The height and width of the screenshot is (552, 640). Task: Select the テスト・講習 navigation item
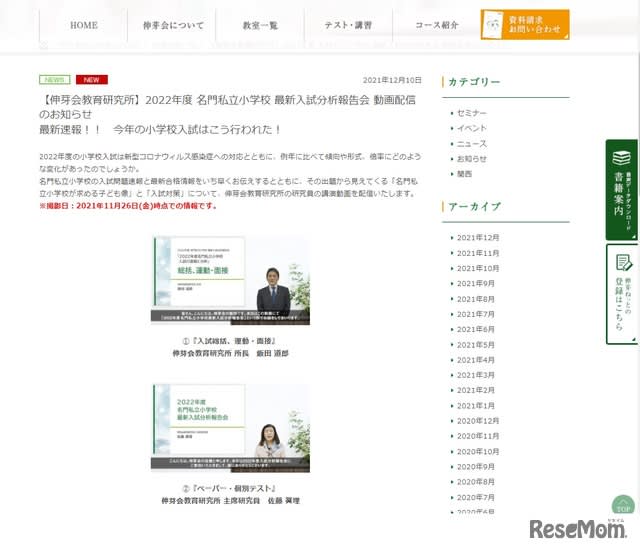348,25
